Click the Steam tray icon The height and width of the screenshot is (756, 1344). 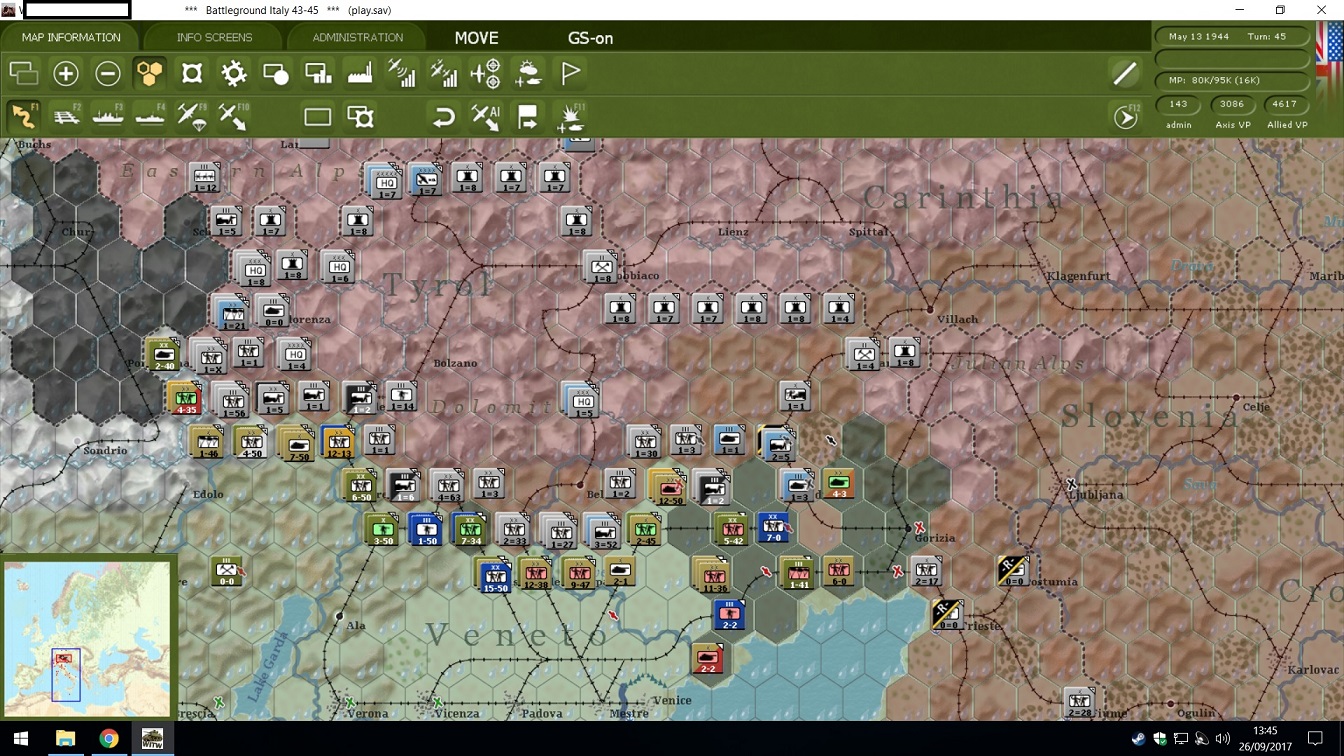point(1139,739)
